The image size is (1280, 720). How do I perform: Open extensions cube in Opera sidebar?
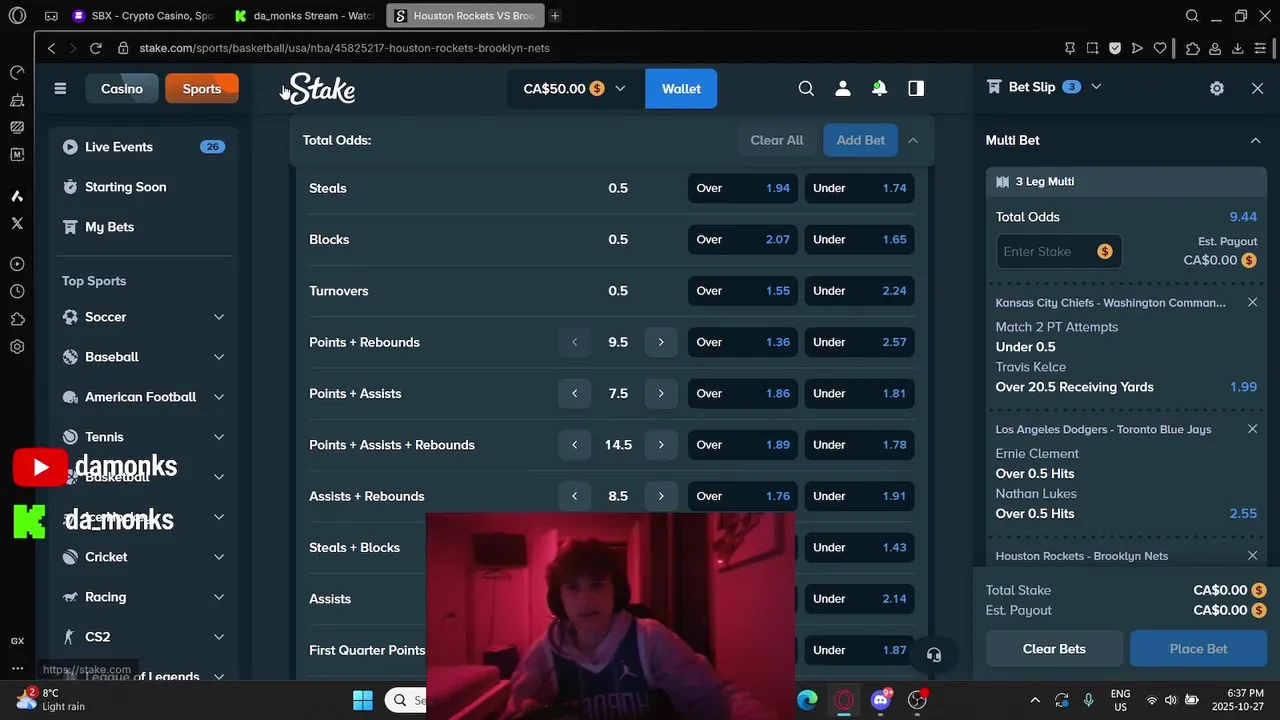(17, 319)
